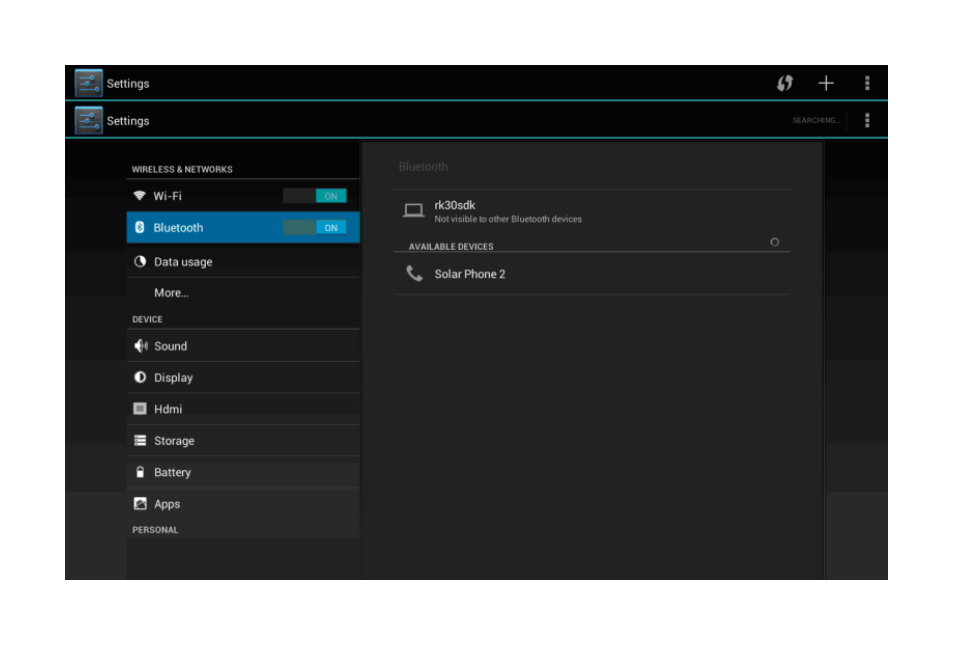Click the Settings app icon in top bar

tap(88, 83)
